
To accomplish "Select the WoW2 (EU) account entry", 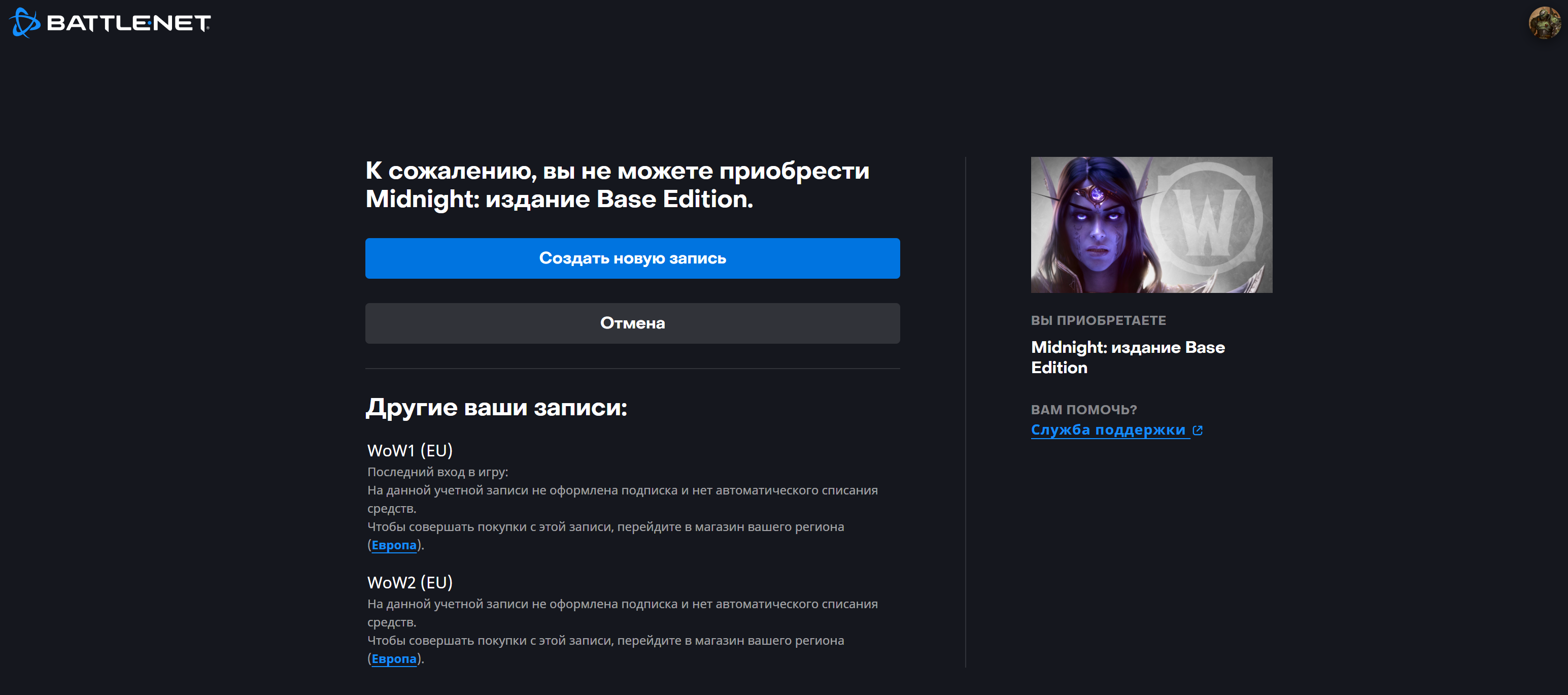I will (x=410, y=583).
